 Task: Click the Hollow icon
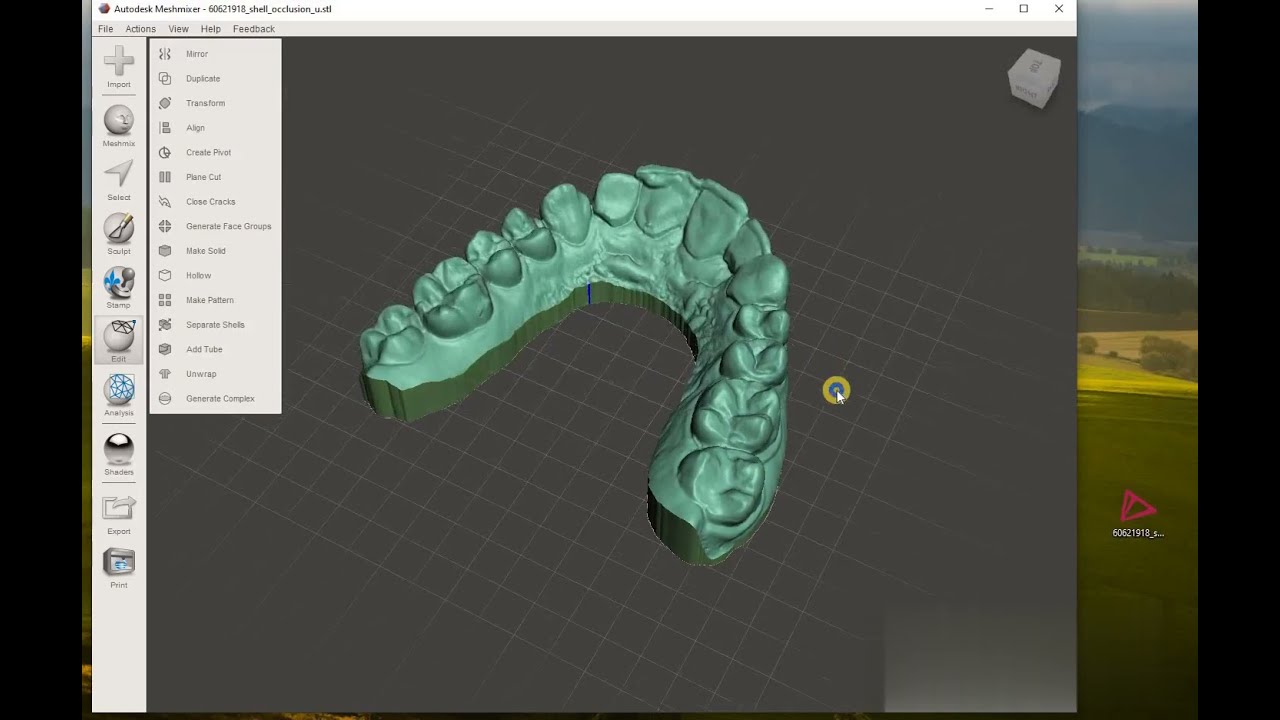[165, 275]
